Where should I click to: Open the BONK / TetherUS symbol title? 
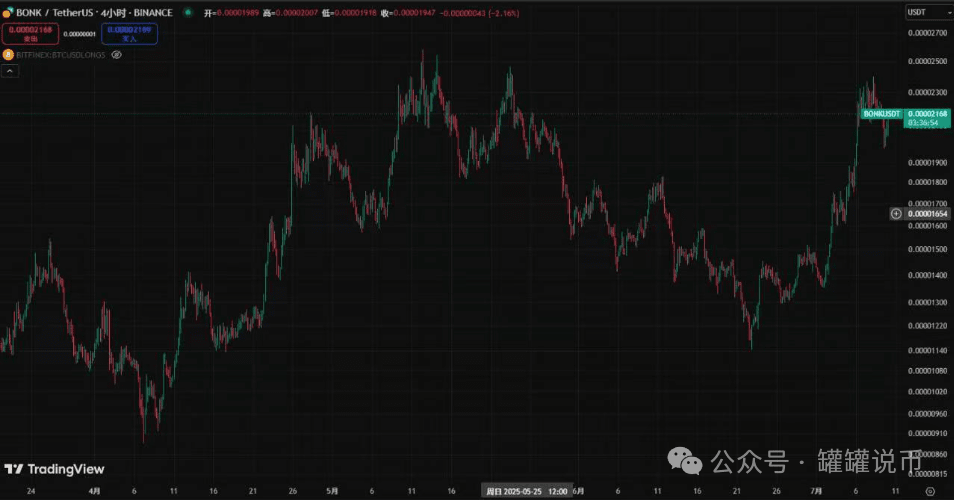point(94,12)
